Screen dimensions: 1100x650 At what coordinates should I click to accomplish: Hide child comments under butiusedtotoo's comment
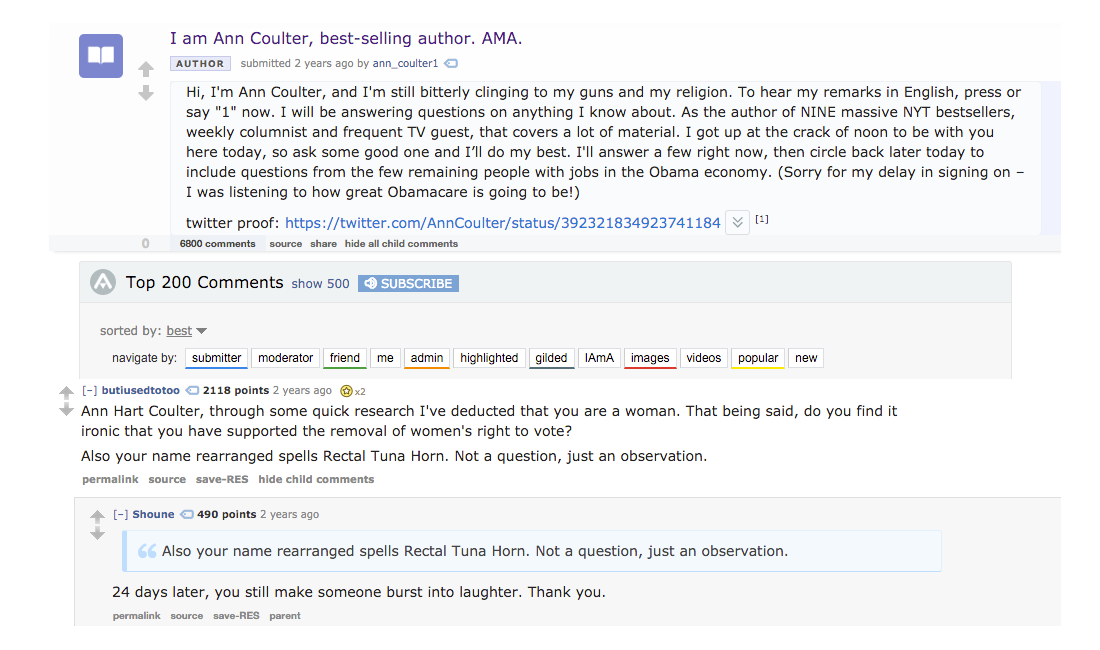pos(316,479)
